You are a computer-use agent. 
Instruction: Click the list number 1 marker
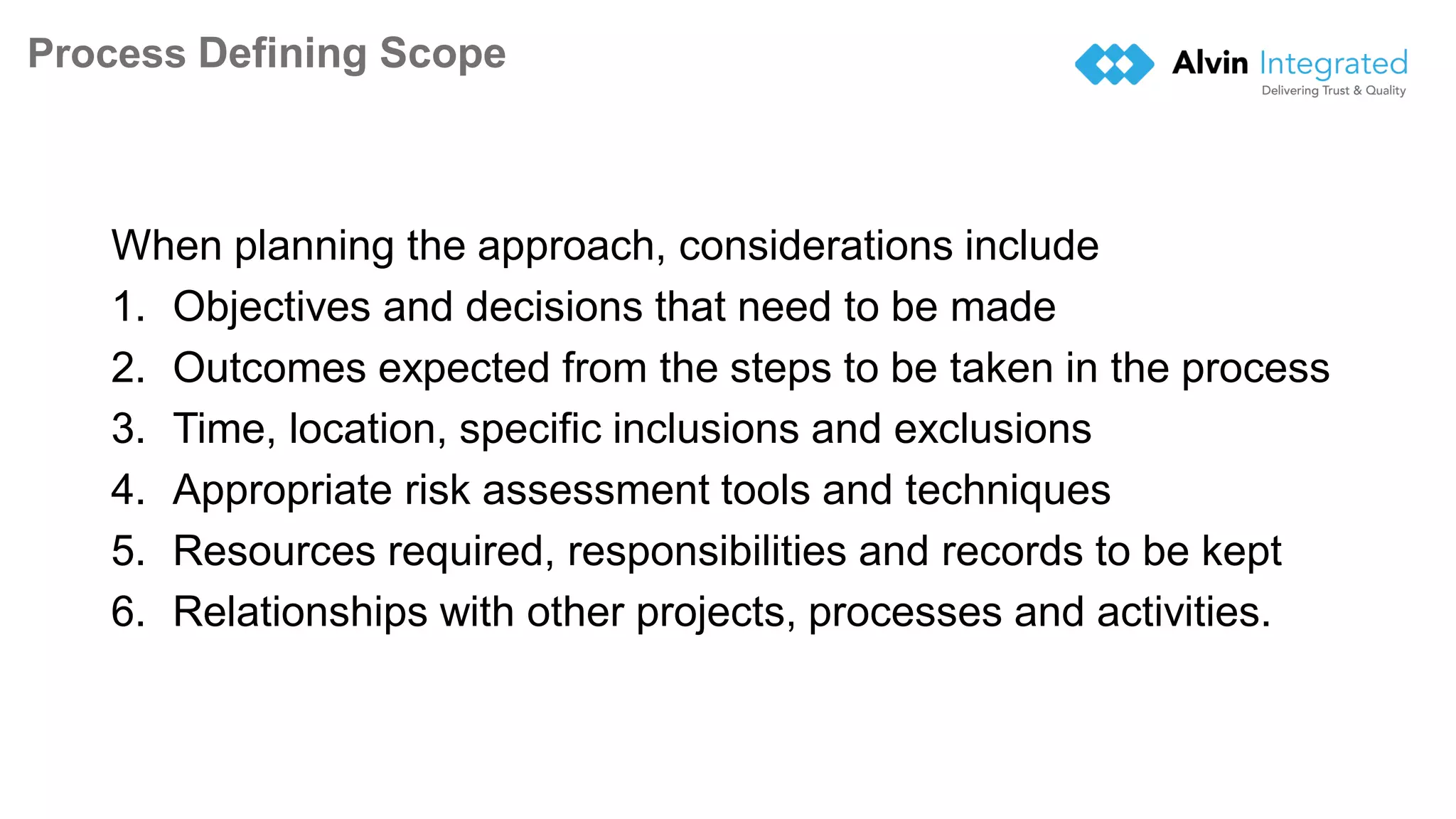pos(129,307)
